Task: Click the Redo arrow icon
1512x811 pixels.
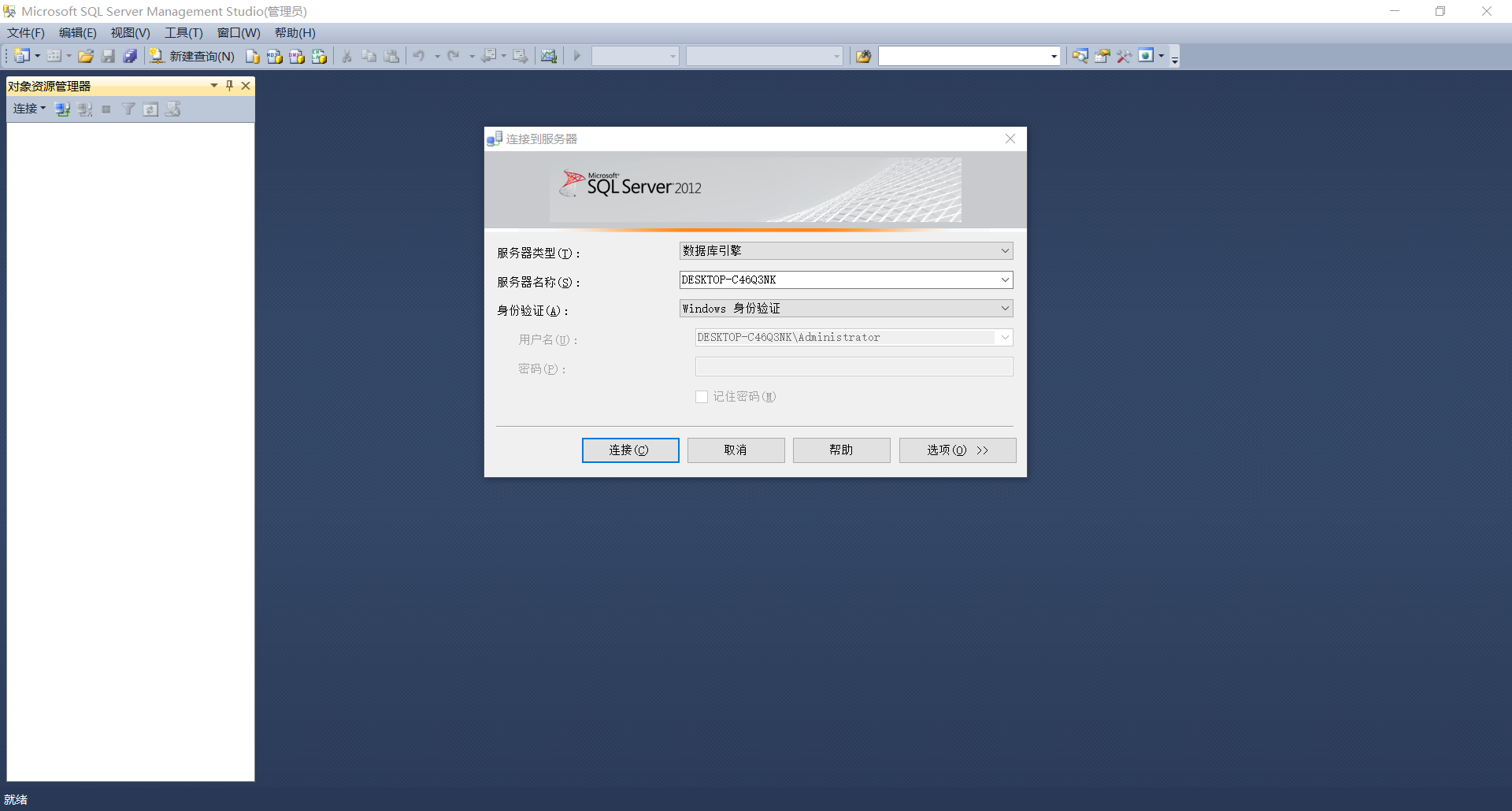Action: click(454, 56)
